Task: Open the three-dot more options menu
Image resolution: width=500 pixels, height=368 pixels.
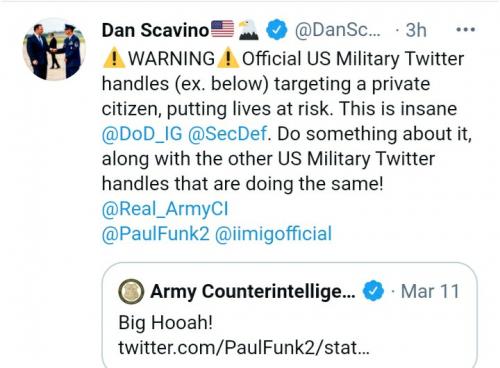Action: [x=465, y=30]
